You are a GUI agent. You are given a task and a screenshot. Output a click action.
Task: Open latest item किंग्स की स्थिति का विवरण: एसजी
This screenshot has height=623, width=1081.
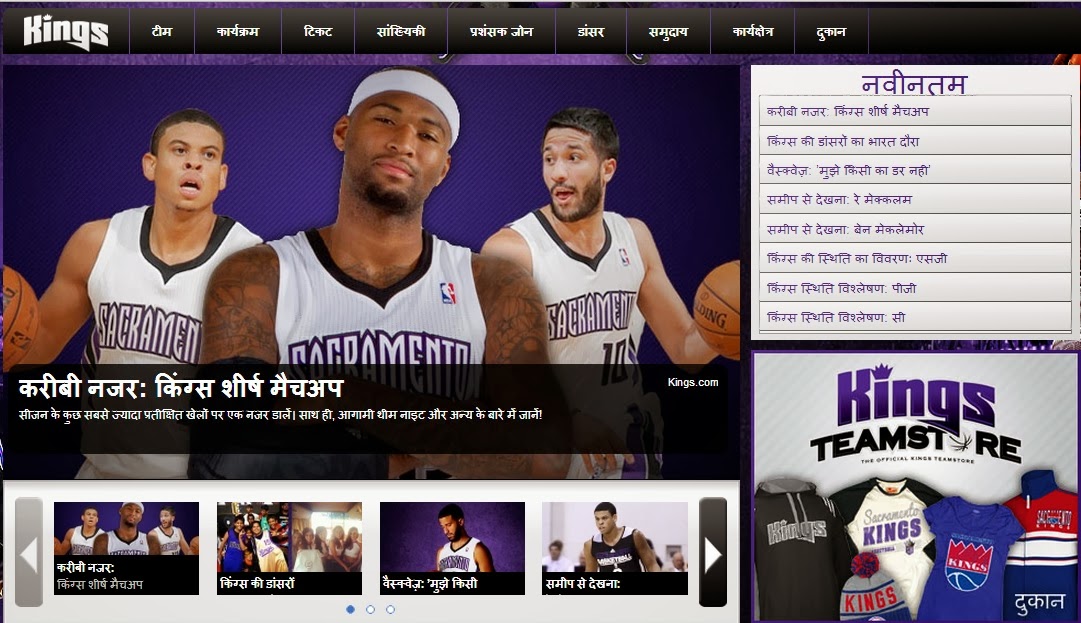pyautogui.click(x=915, y=258)
